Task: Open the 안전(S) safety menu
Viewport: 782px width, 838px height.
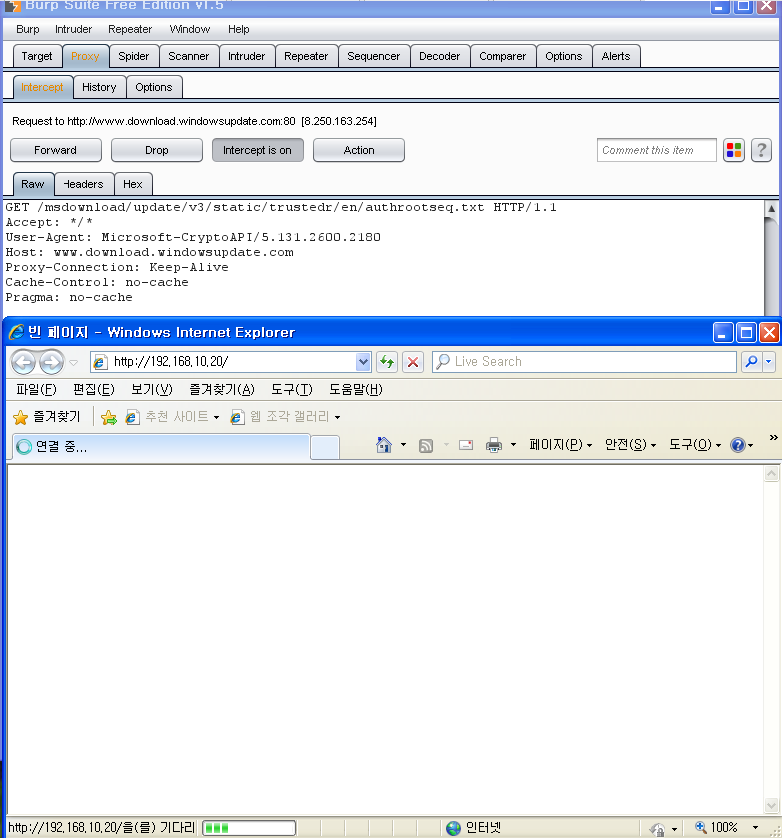Action: click(x=630, y=445)
